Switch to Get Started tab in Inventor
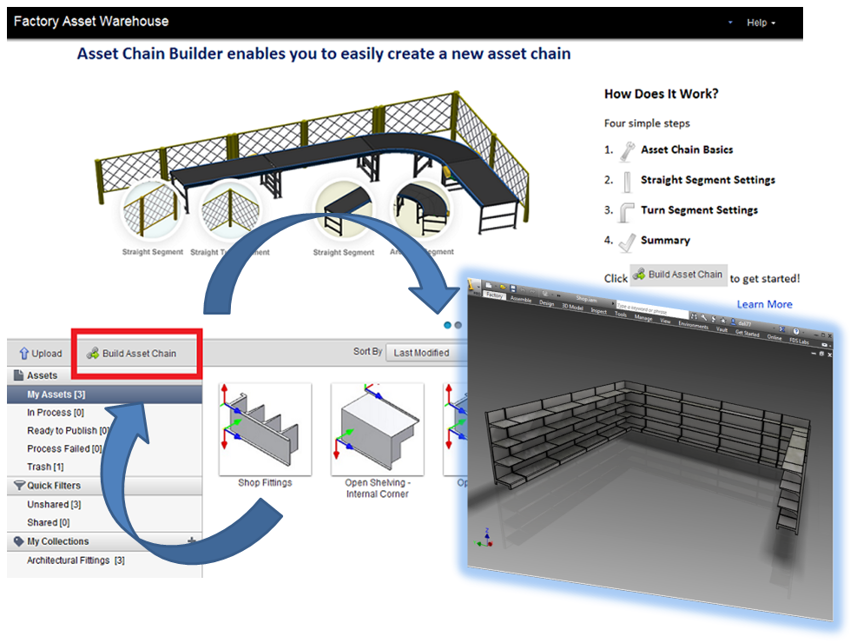850x642 pixels. (x=747, y=333)
